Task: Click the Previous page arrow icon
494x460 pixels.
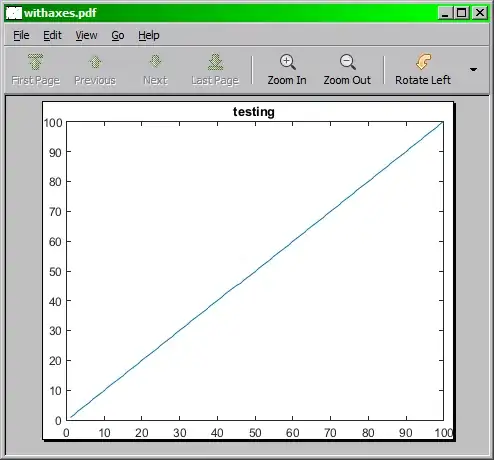Action: pyautogui.click(x=95, y=62)
